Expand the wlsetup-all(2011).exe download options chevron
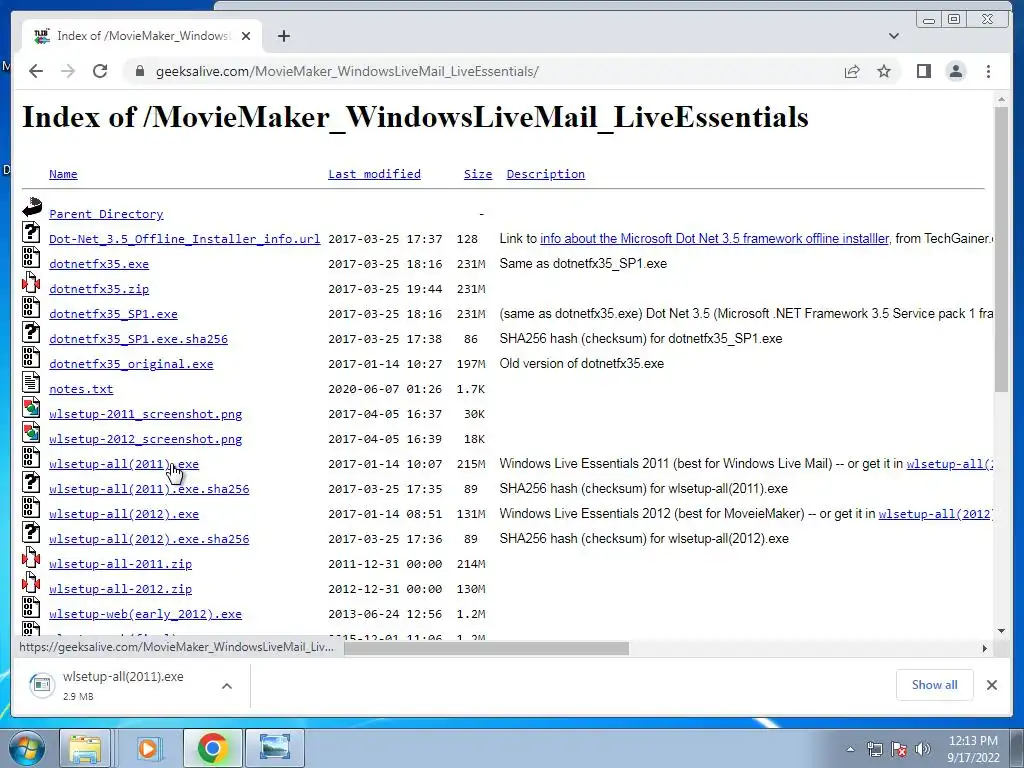Screen dimensions: 1024x768 (x=227, y=686)
